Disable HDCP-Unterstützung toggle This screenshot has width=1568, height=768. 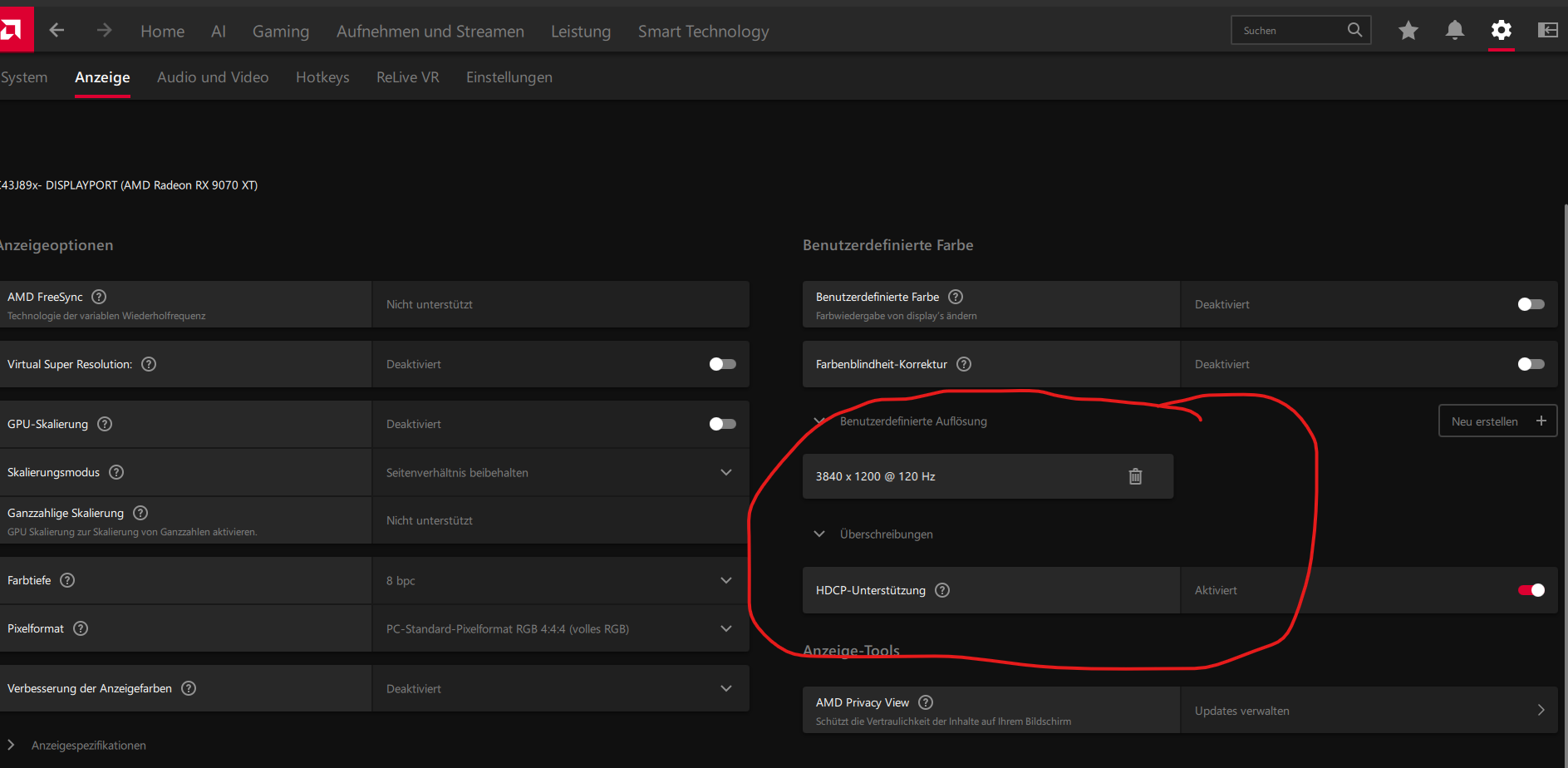[x=1531, y=590]
